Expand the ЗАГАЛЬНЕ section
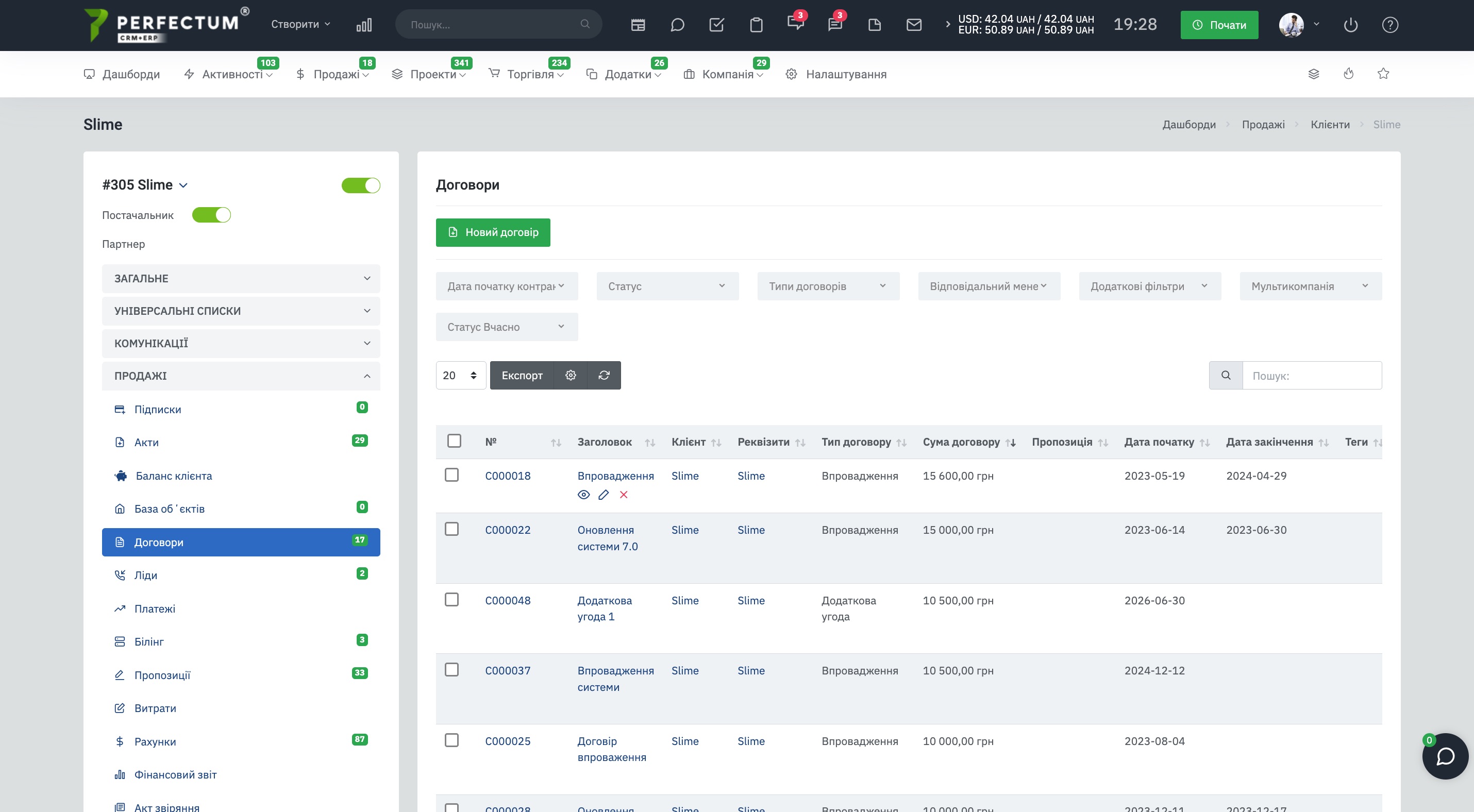Screen dimensions: 1474x812 (241, 279)
